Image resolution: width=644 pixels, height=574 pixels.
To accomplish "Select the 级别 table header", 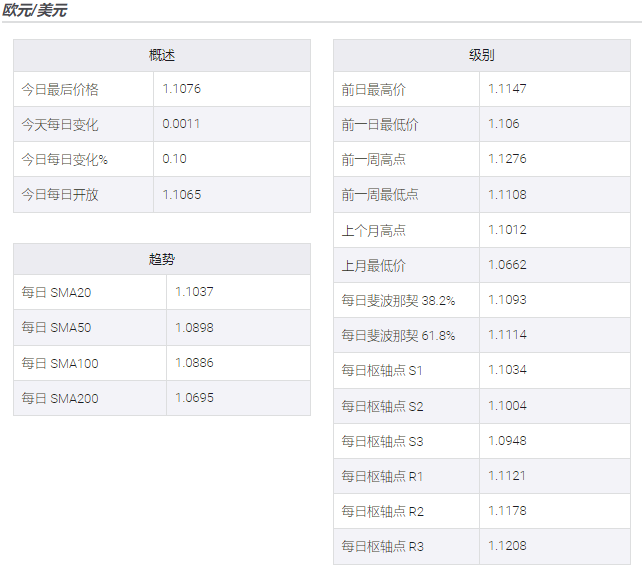I will pos(481,56).
